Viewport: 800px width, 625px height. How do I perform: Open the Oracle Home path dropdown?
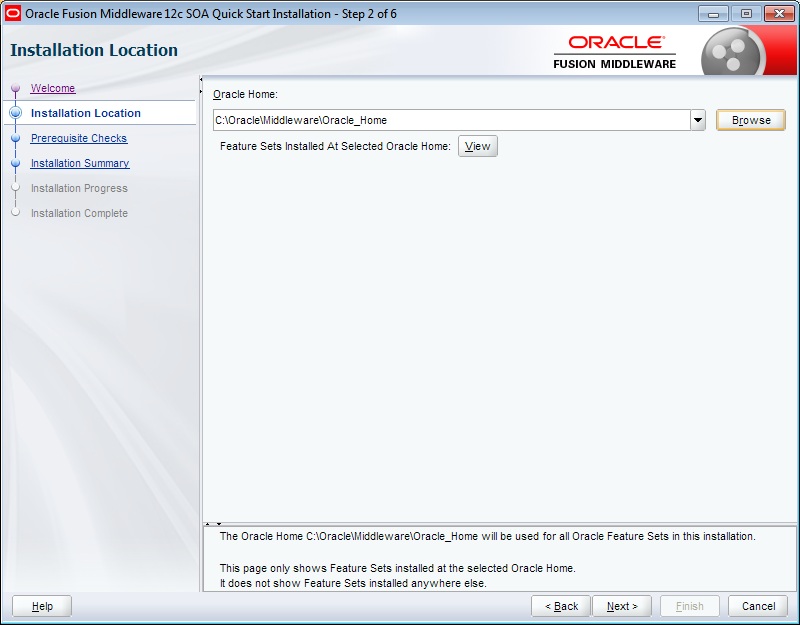click(700, 120)
